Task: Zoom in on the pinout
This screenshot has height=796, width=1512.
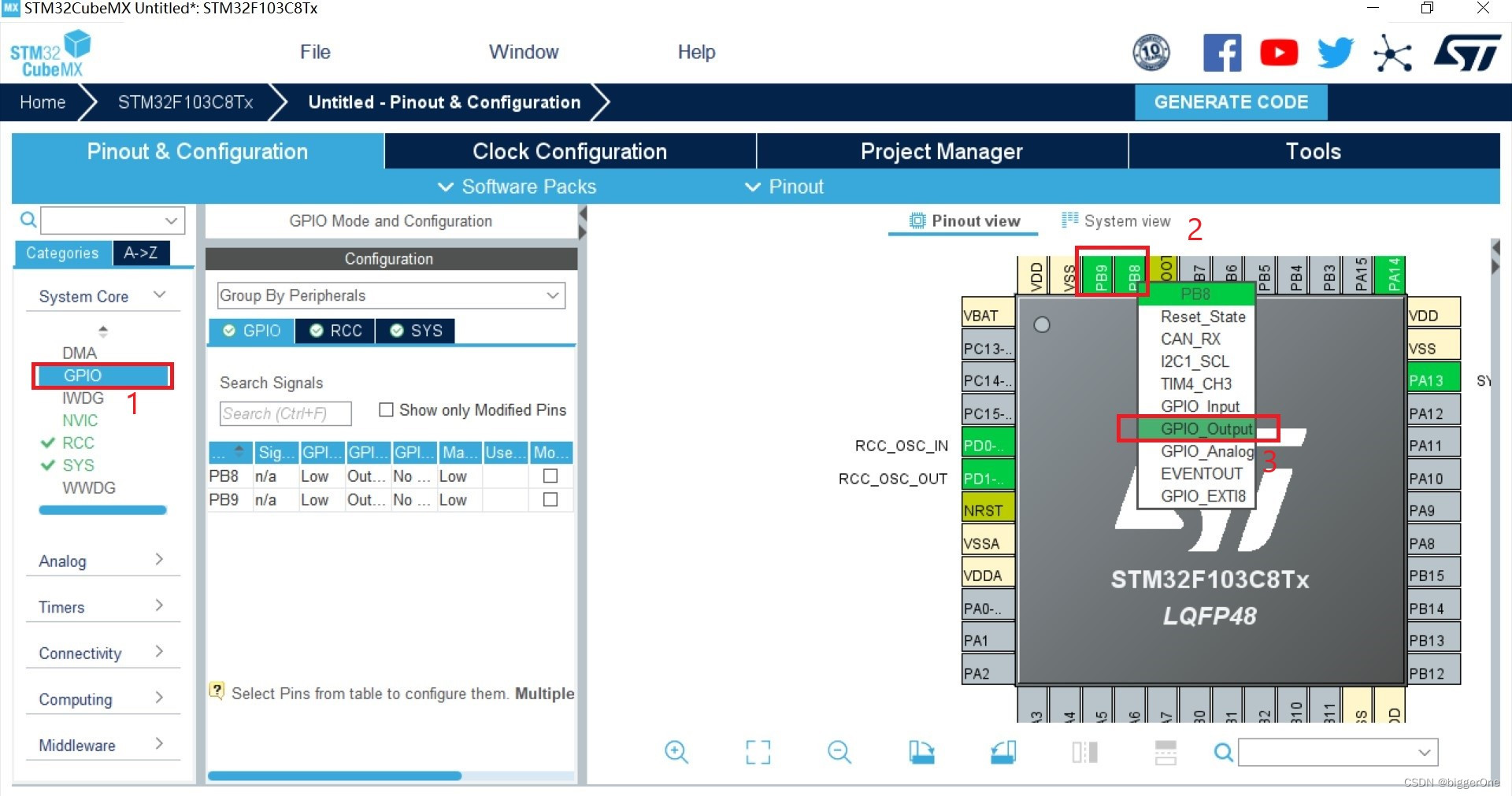Action: 676,752
